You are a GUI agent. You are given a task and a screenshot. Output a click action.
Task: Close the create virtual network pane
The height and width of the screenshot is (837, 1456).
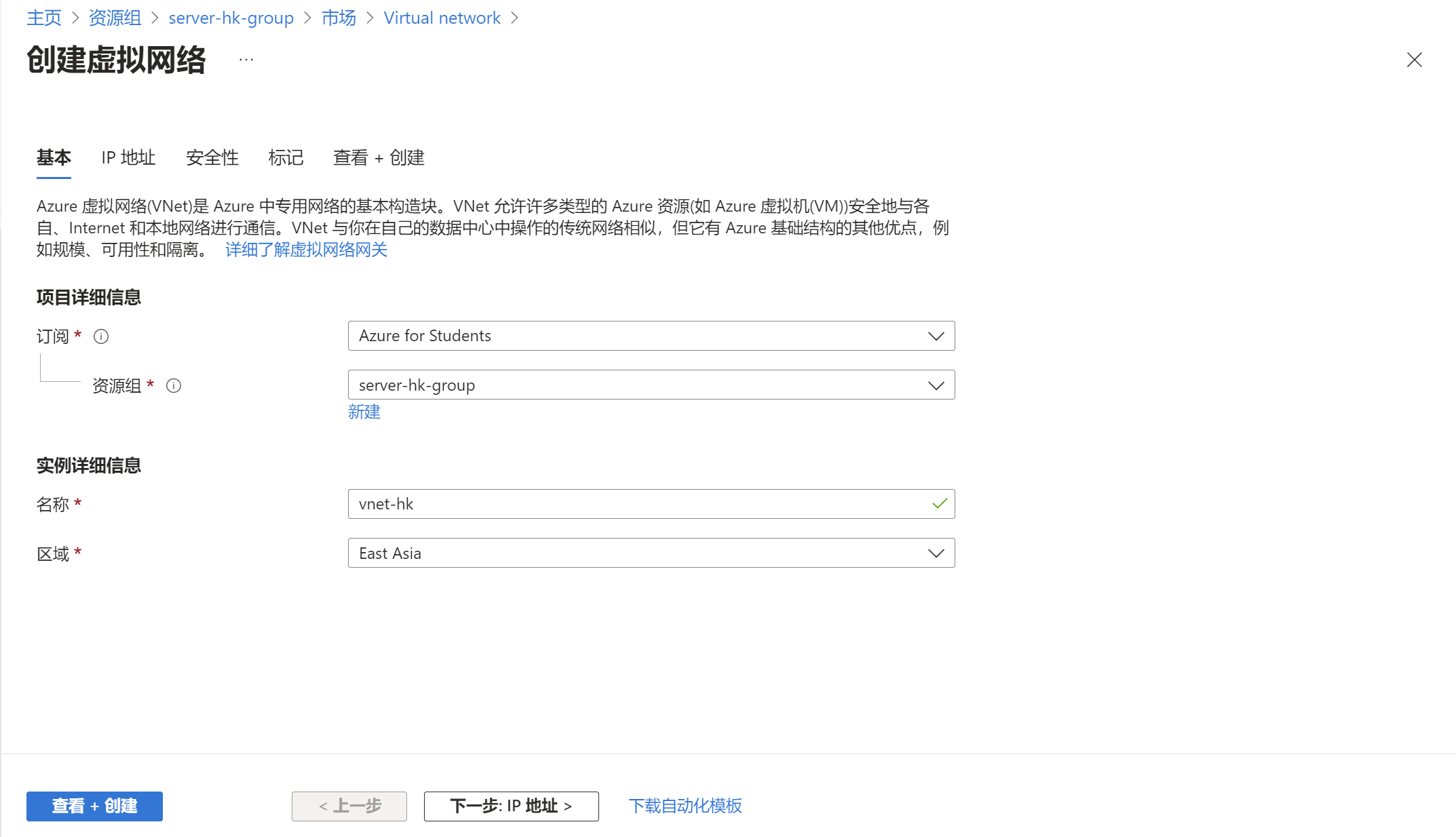tap(1414, 60)
